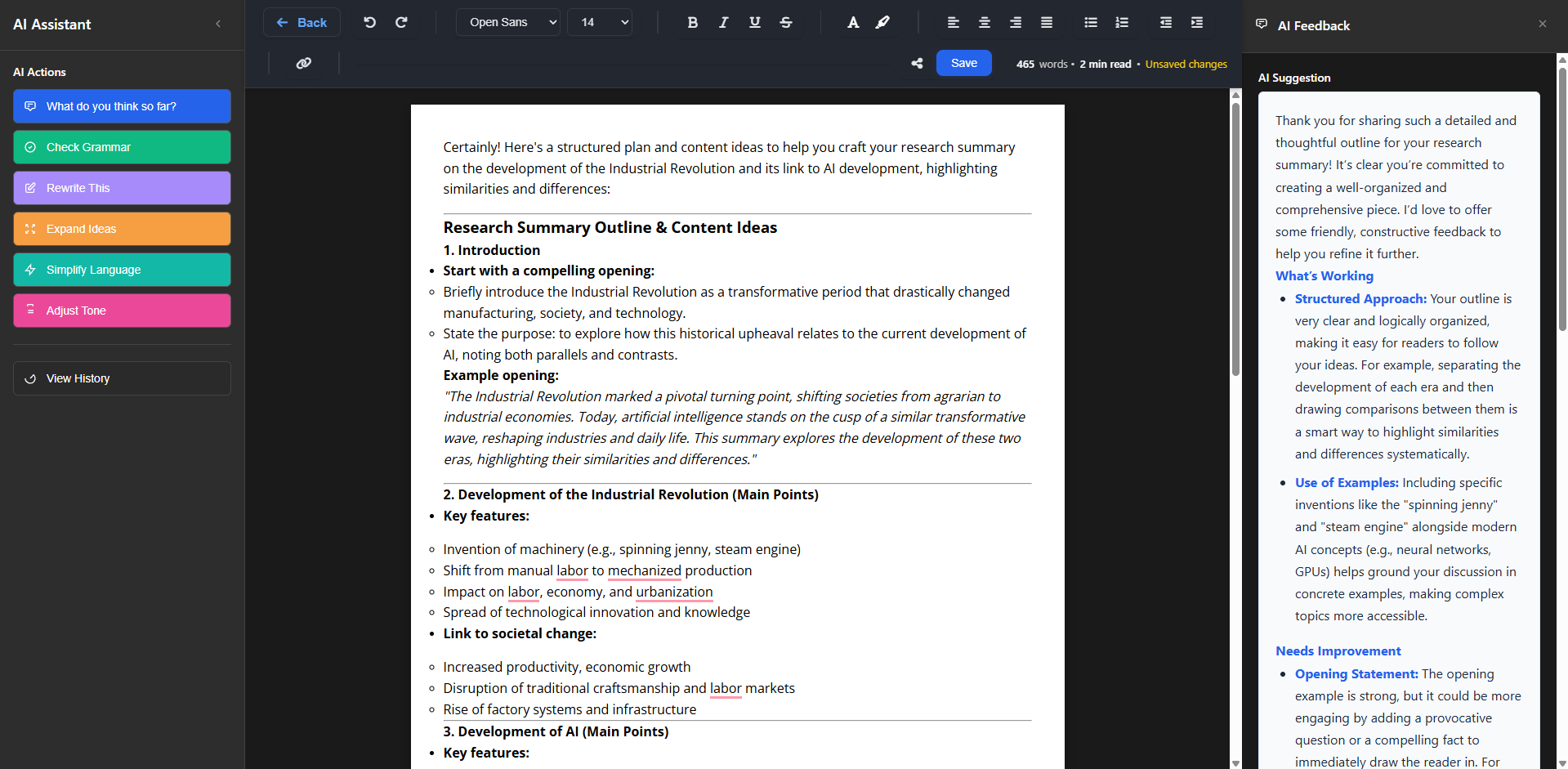Image resolution: width=1568 pixels, height=769 pixels.
Task: Toggle strikethrough formatting
Action: coord(785,22)
